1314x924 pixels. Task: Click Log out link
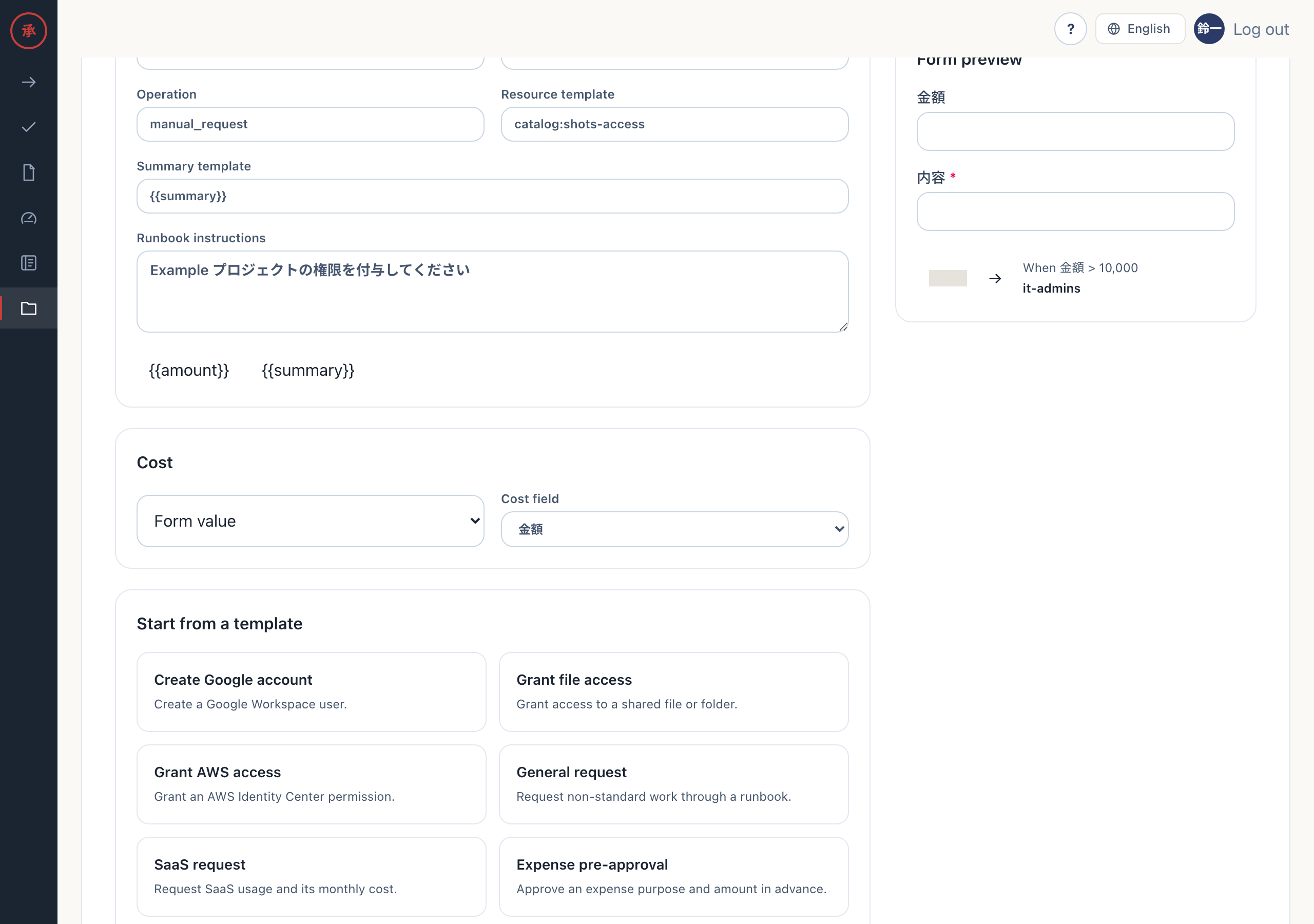click(x=1261, y=29)
